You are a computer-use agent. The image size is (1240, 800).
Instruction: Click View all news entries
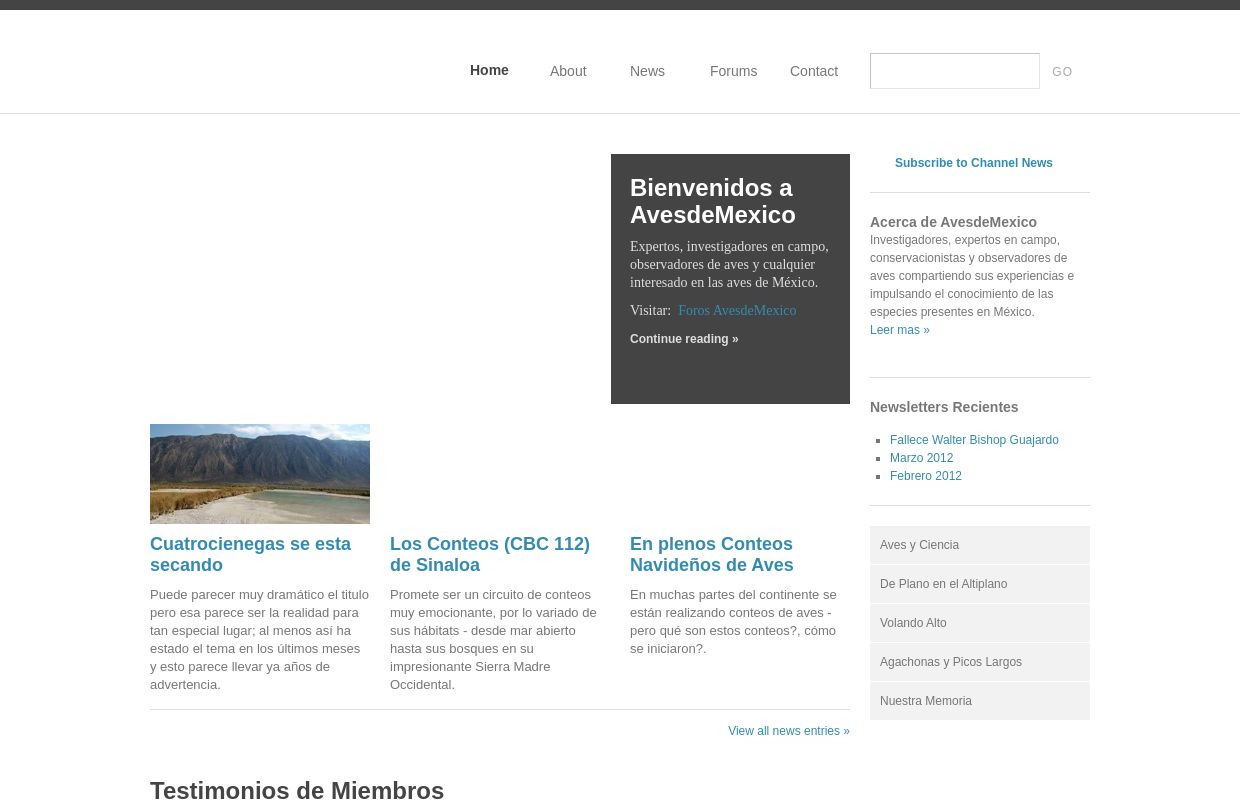pos(788,731)
